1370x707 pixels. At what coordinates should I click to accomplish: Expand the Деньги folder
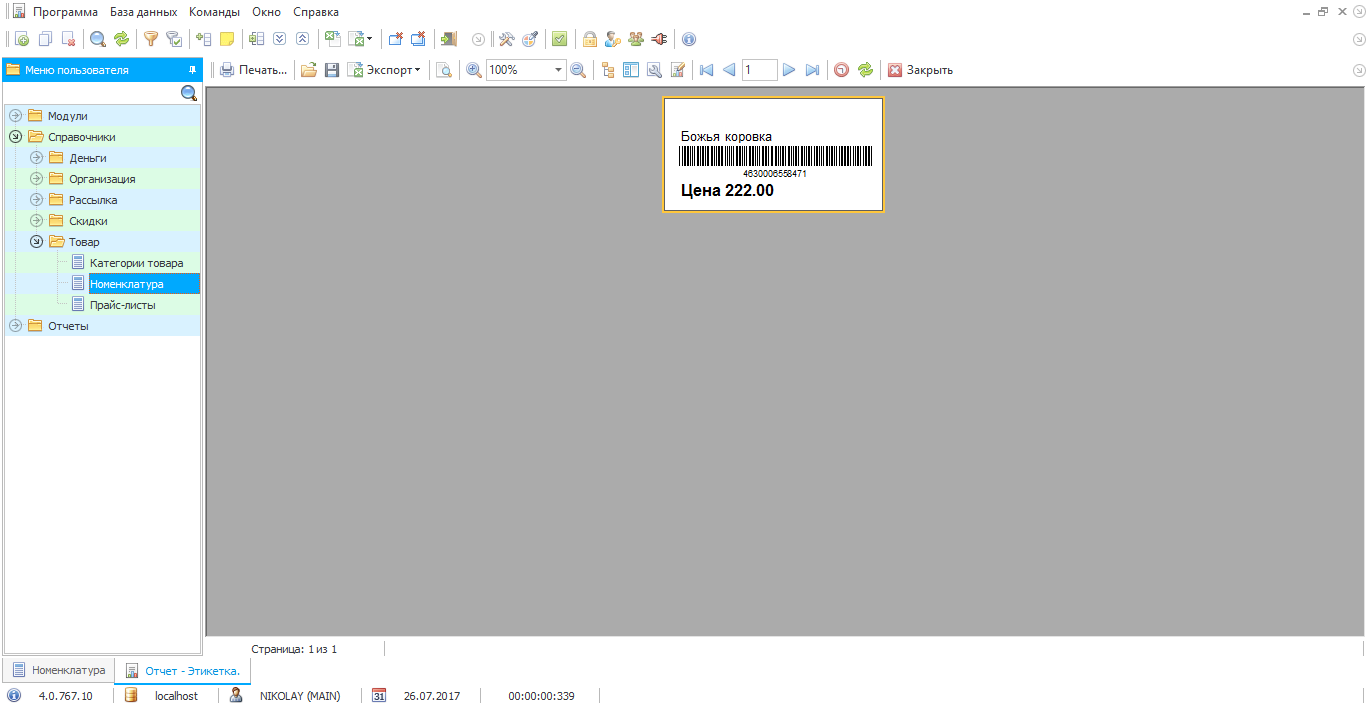(36, 158)
